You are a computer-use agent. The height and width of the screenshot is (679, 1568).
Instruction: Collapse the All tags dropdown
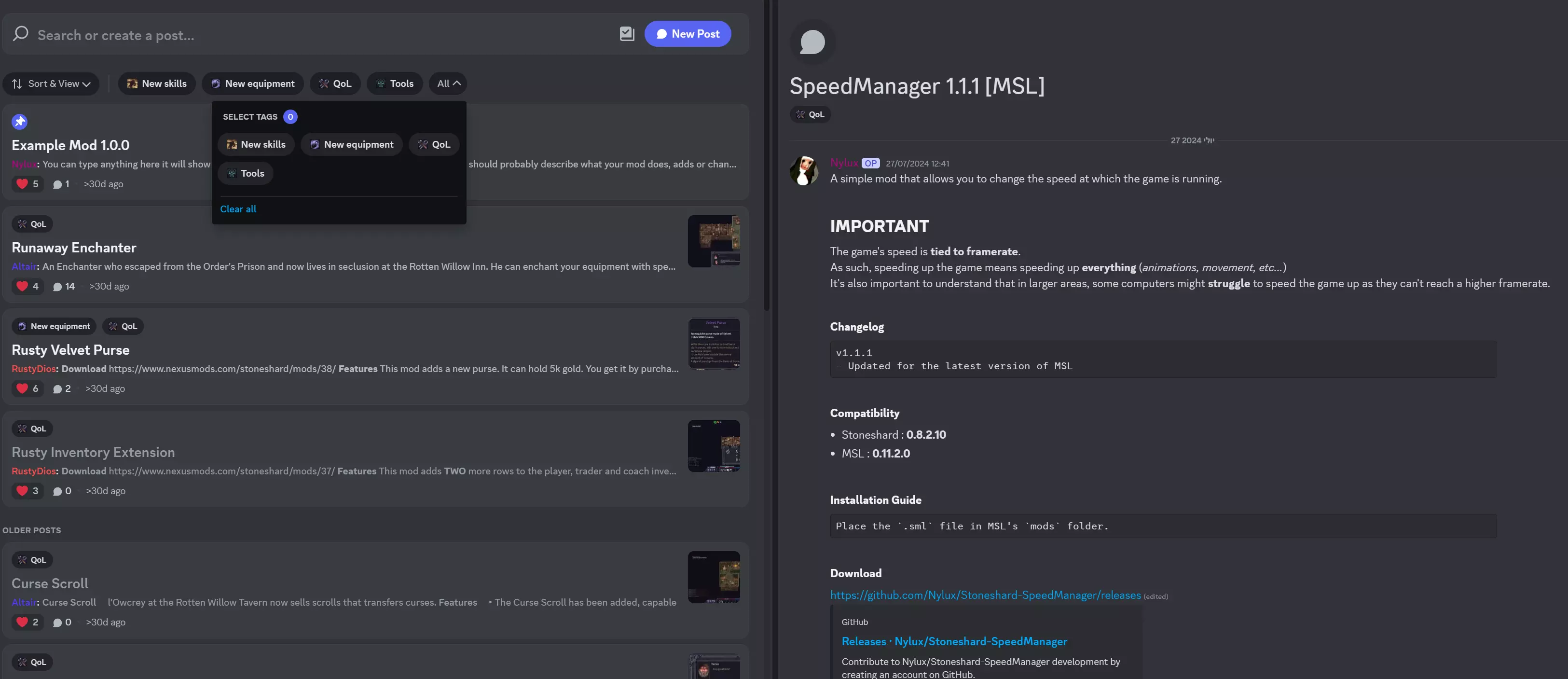[x=449, y=83]
